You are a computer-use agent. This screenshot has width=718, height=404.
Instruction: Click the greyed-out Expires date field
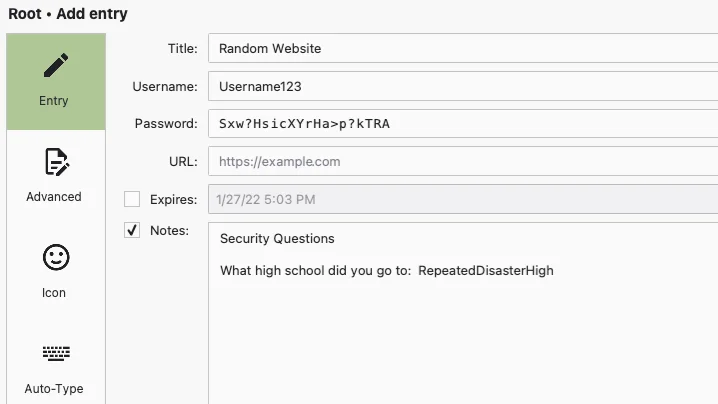[462, 199]
